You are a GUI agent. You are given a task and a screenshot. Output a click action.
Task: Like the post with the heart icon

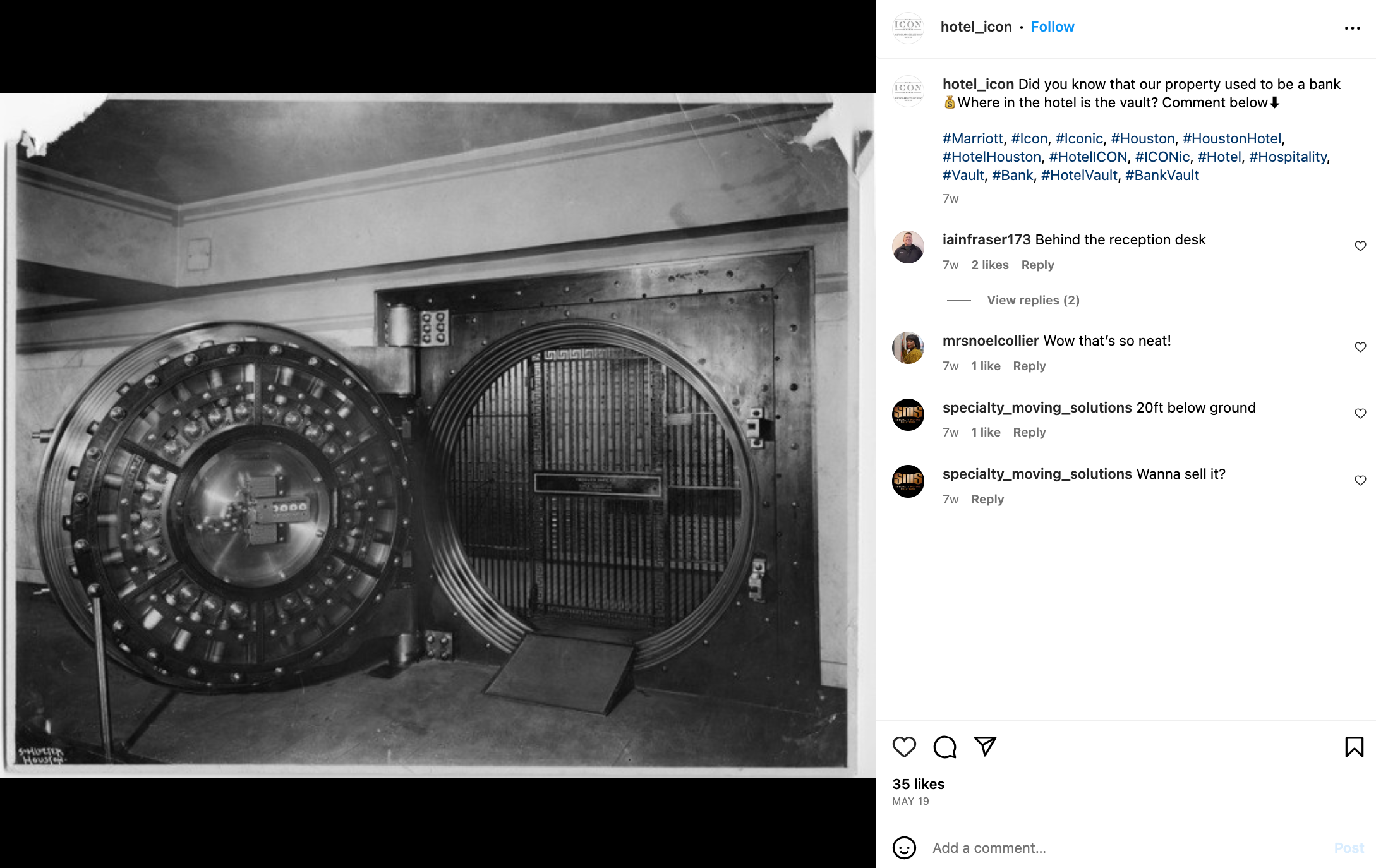tap(904, 747)
